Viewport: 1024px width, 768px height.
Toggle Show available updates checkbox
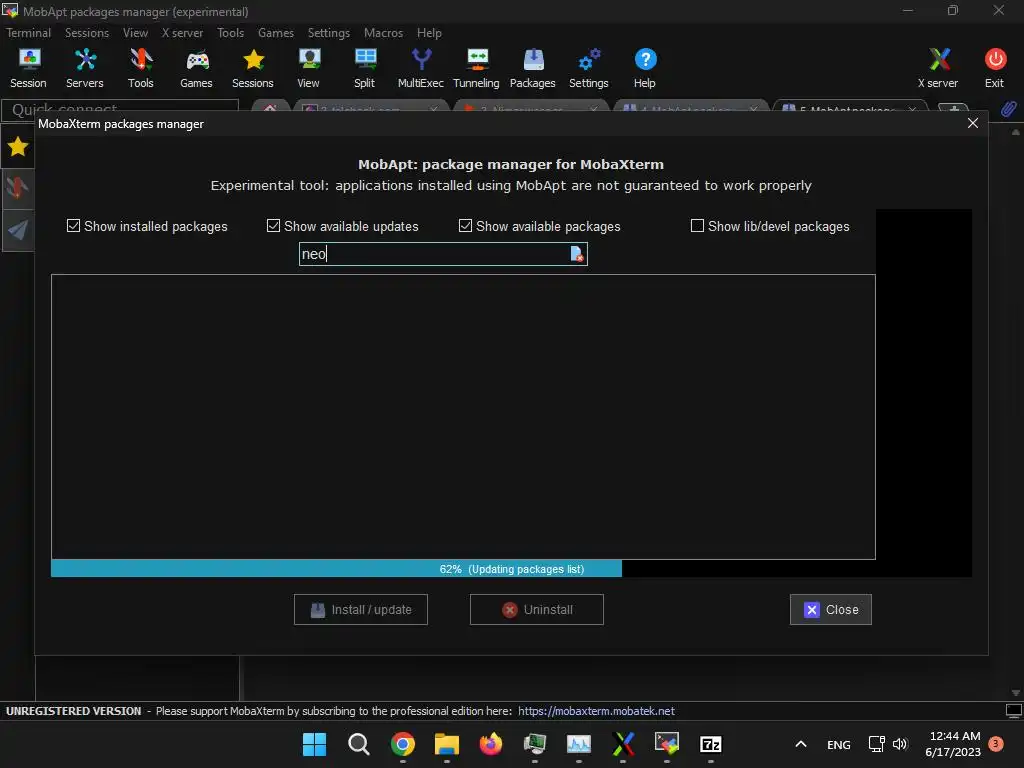click(x=273, y=226)
